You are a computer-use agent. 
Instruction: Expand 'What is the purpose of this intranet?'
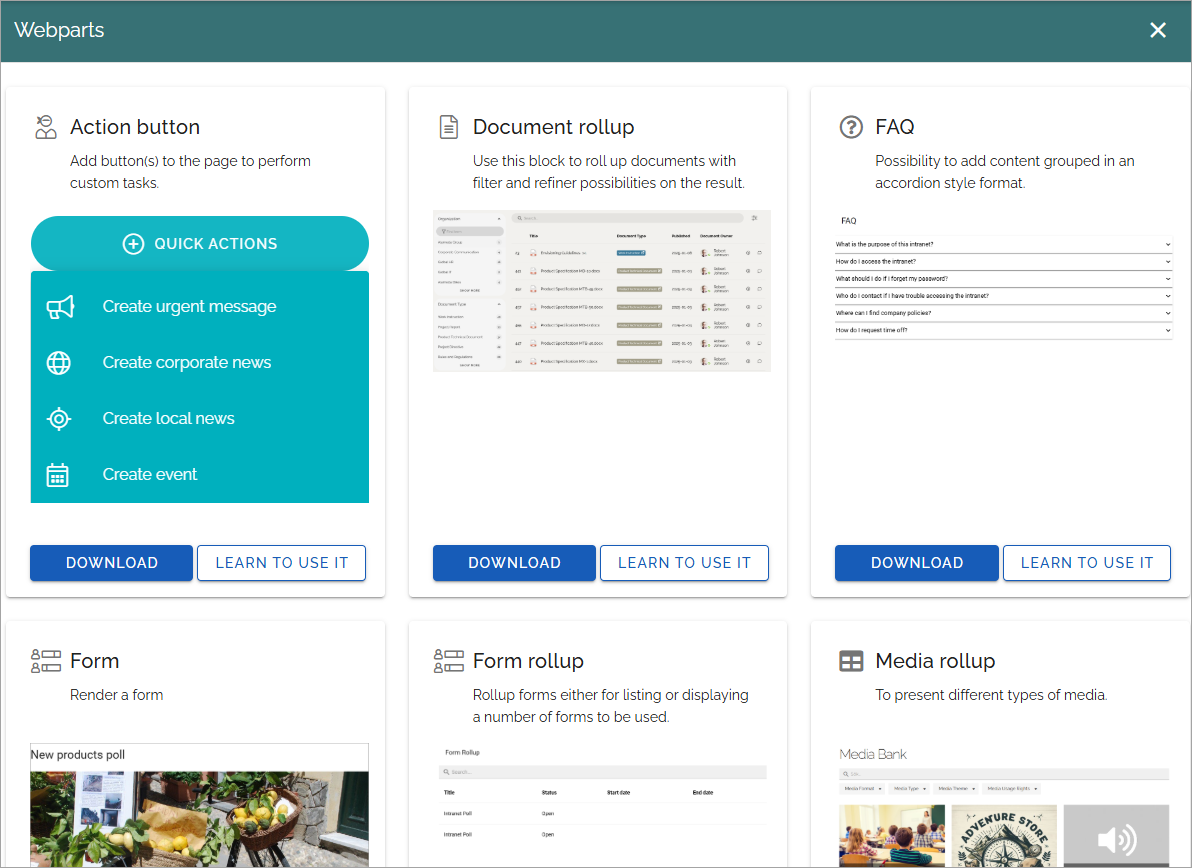coord(1003,245)
